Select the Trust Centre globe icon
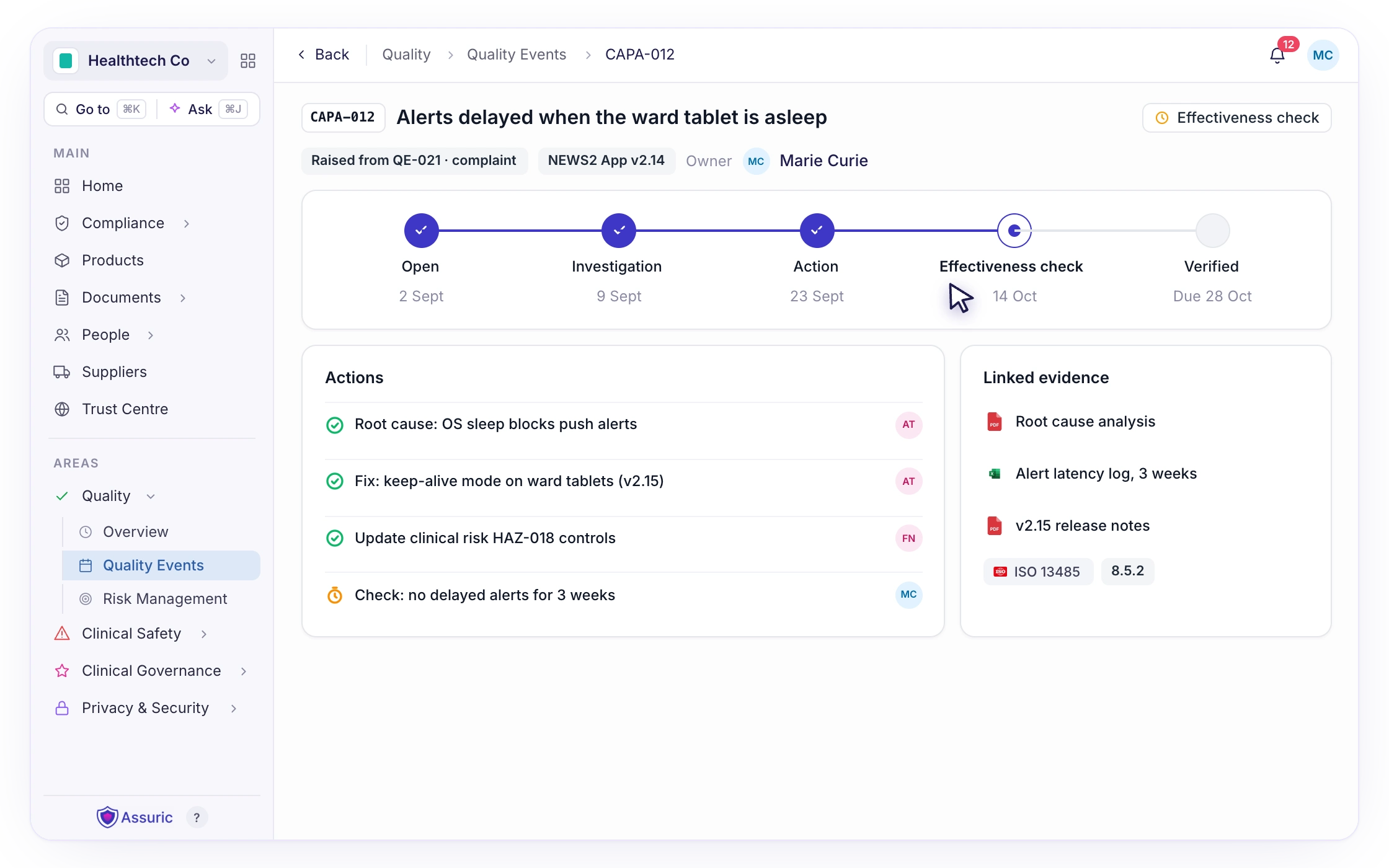The width and height of the screenshot is (1389, 868). tap(62, 409)
